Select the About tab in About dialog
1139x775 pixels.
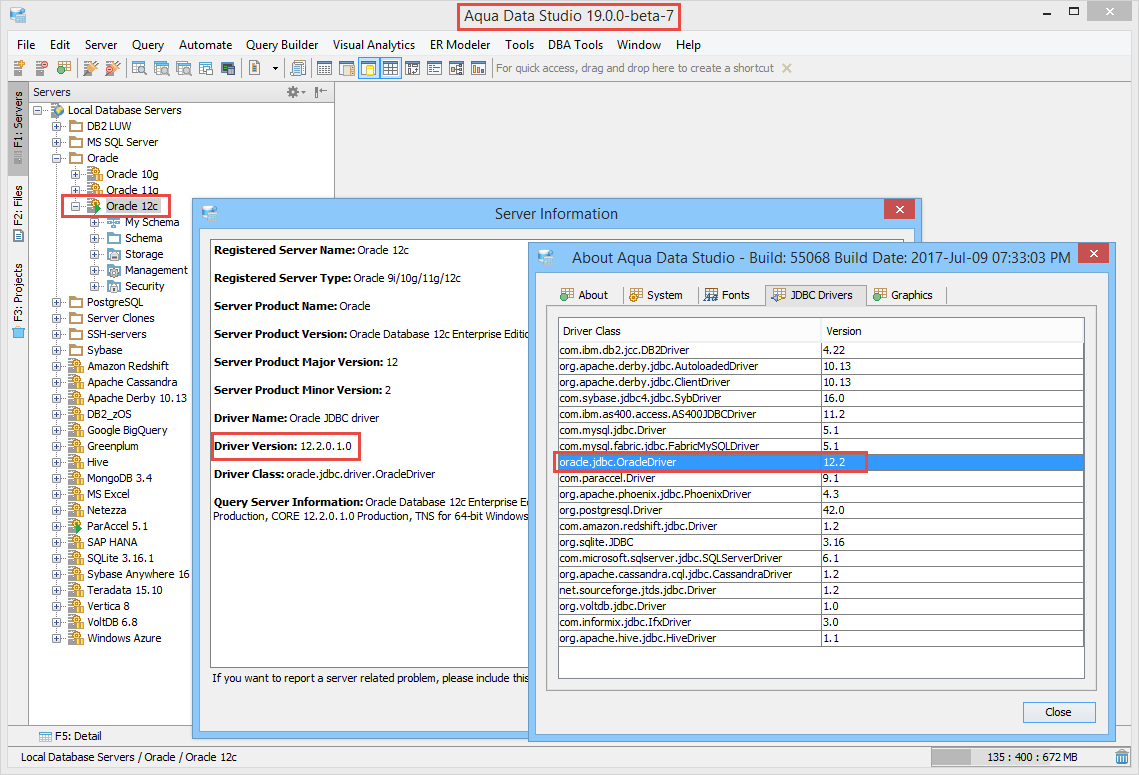[x=584, y=295]
